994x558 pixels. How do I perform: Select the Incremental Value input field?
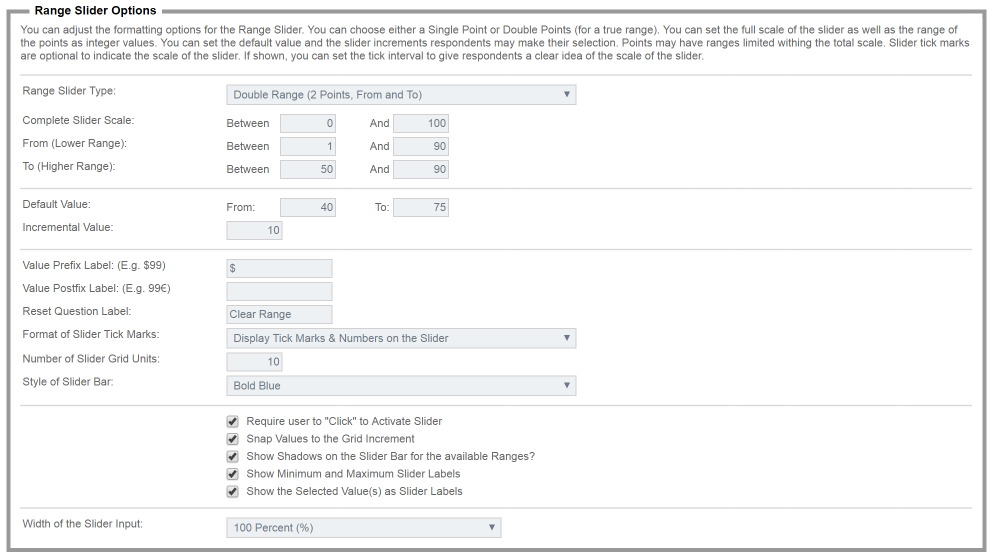254,231
